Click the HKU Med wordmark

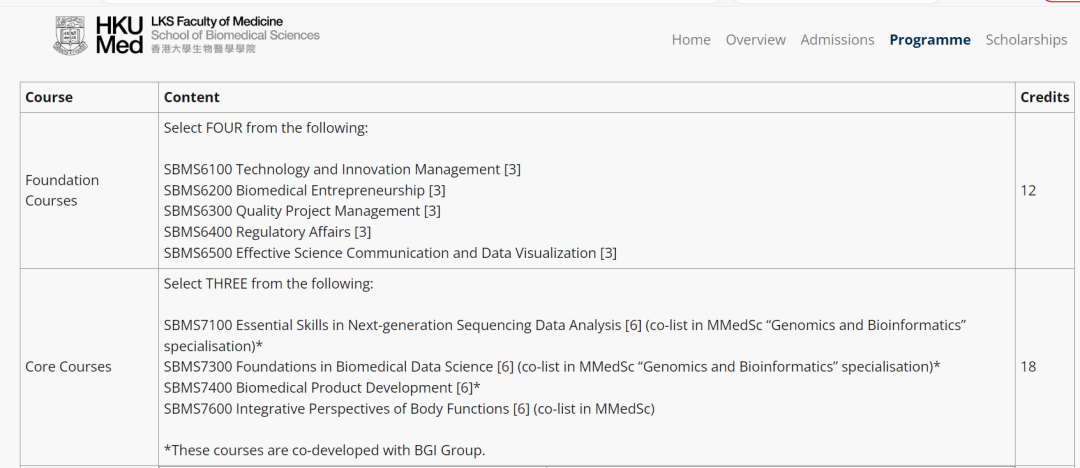click(120, 35)
